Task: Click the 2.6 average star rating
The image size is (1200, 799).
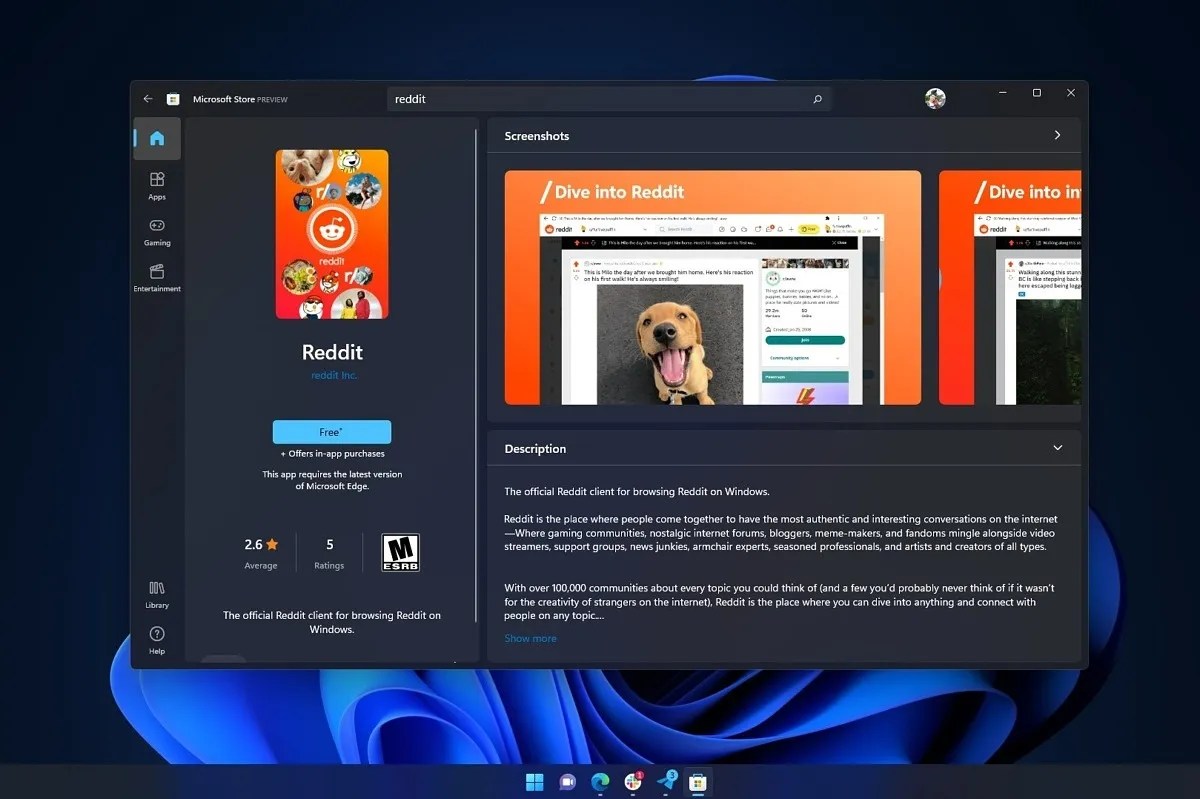Action: pos(259,544)
